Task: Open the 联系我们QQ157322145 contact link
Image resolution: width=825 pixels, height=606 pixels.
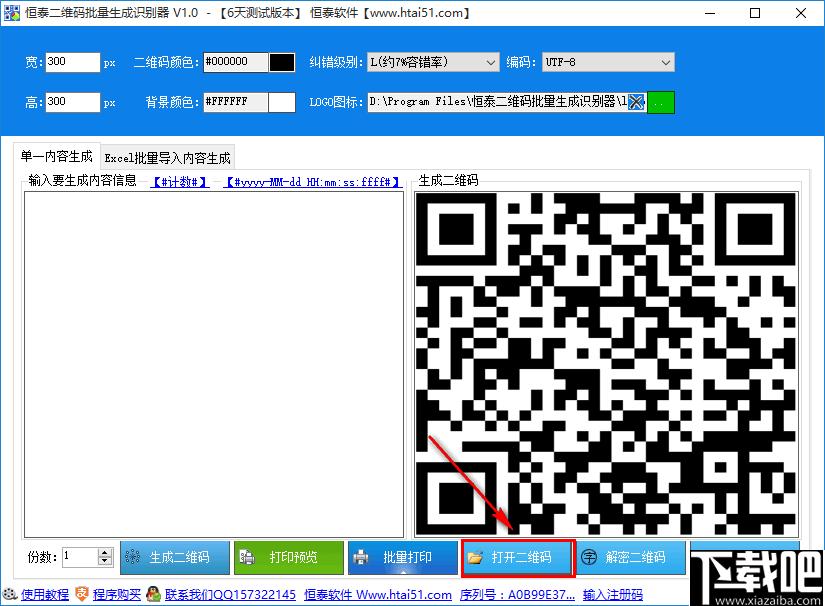Action: [230, 594]
